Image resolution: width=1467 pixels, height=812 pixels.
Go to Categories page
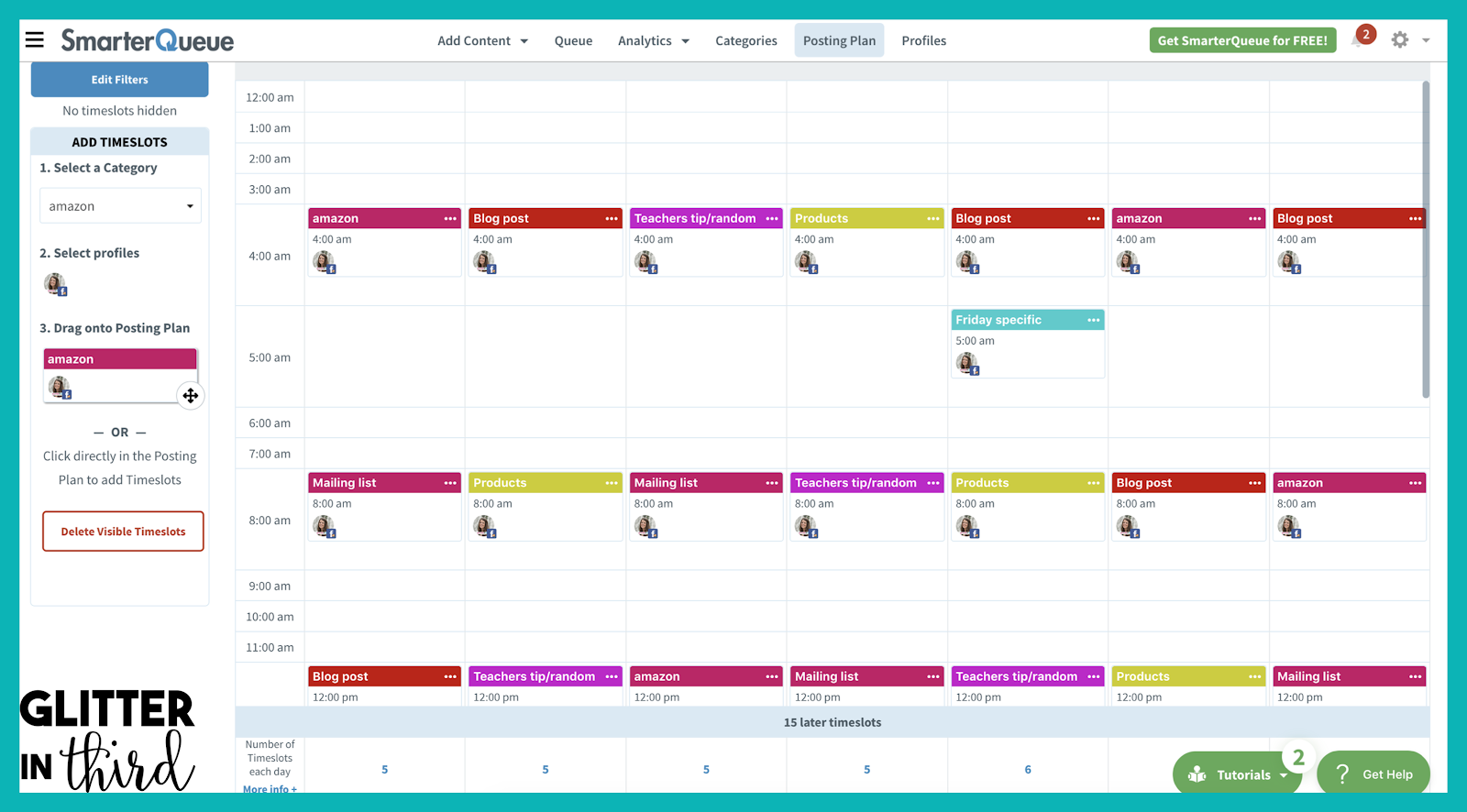[745, 40]
